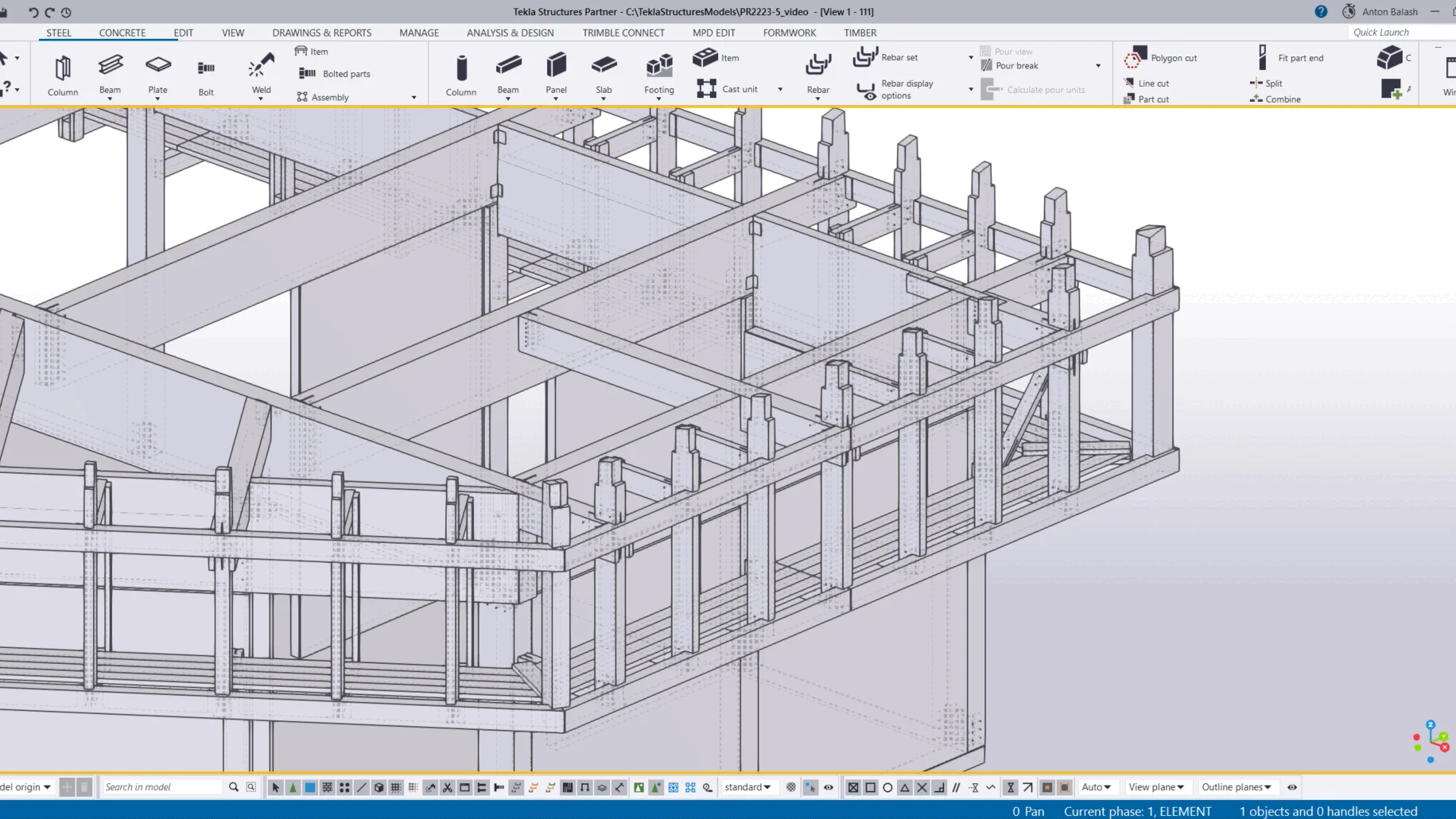The height and width of the screenshot is (819, 1456).
Task: Click the Polygon cut tool
Action: point(1161,58)
